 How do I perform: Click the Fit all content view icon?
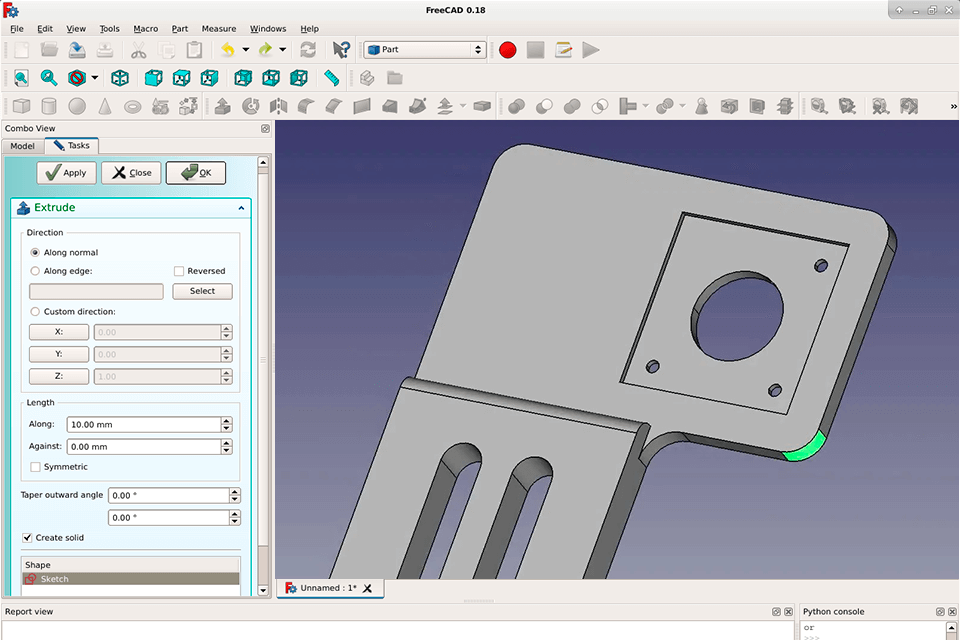click(x=21, y=78)
